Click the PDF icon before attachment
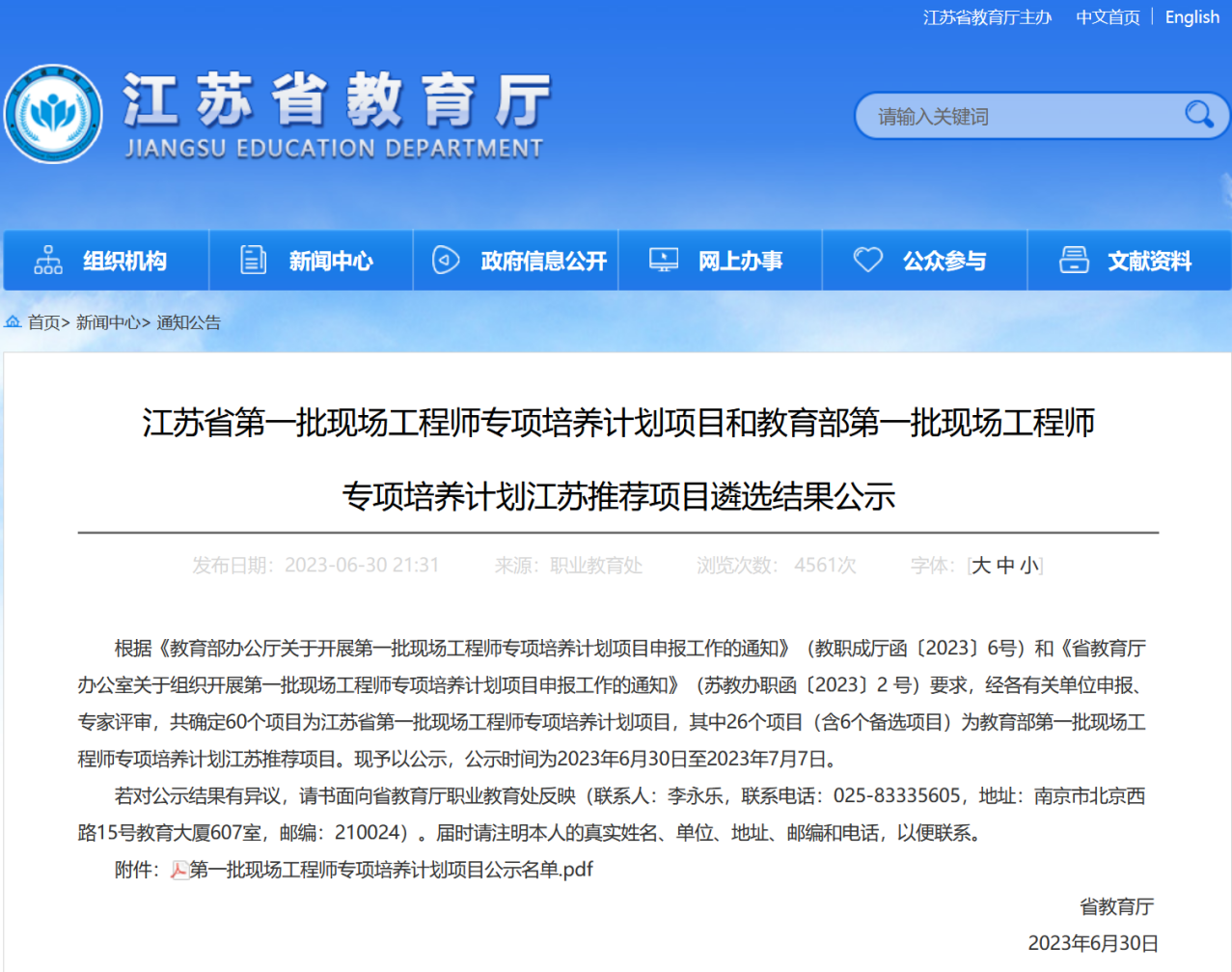The image size is (1232, 972). coord(179,870)
